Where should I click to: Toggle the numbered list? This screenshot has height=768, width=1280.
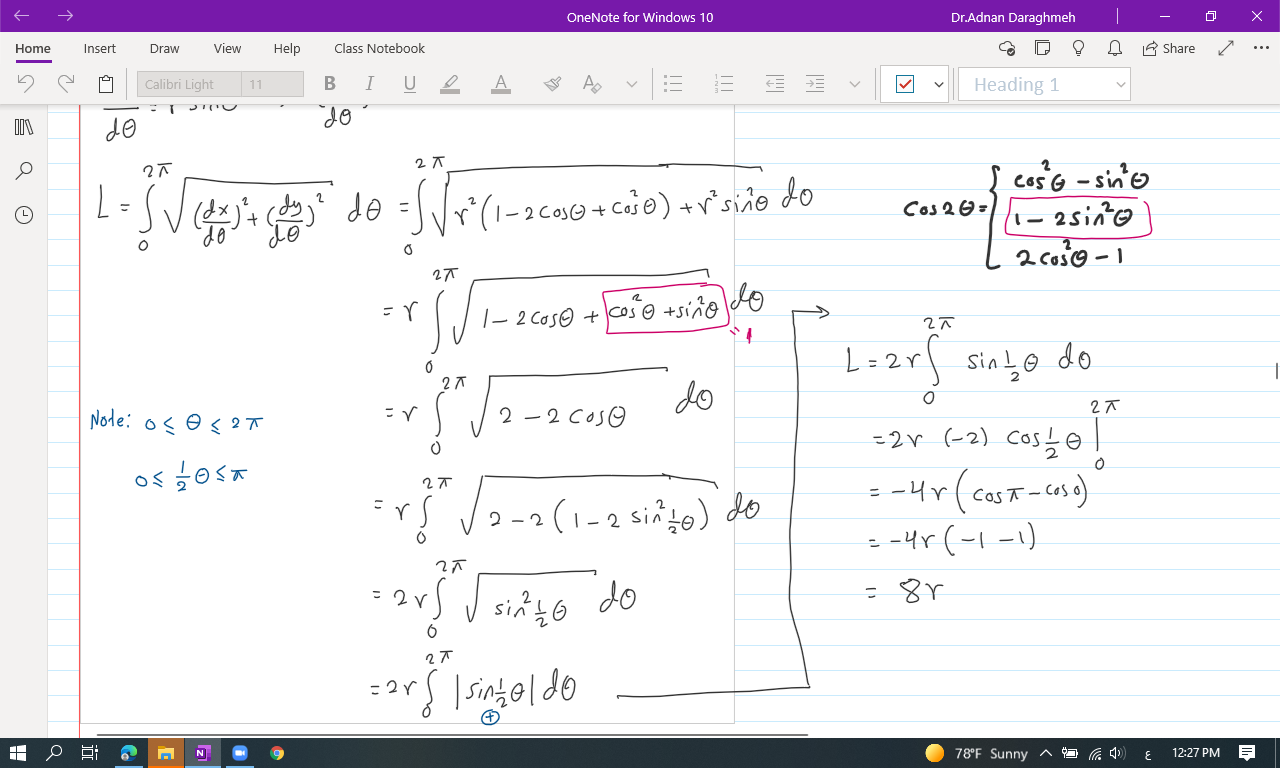pos(725,84)
